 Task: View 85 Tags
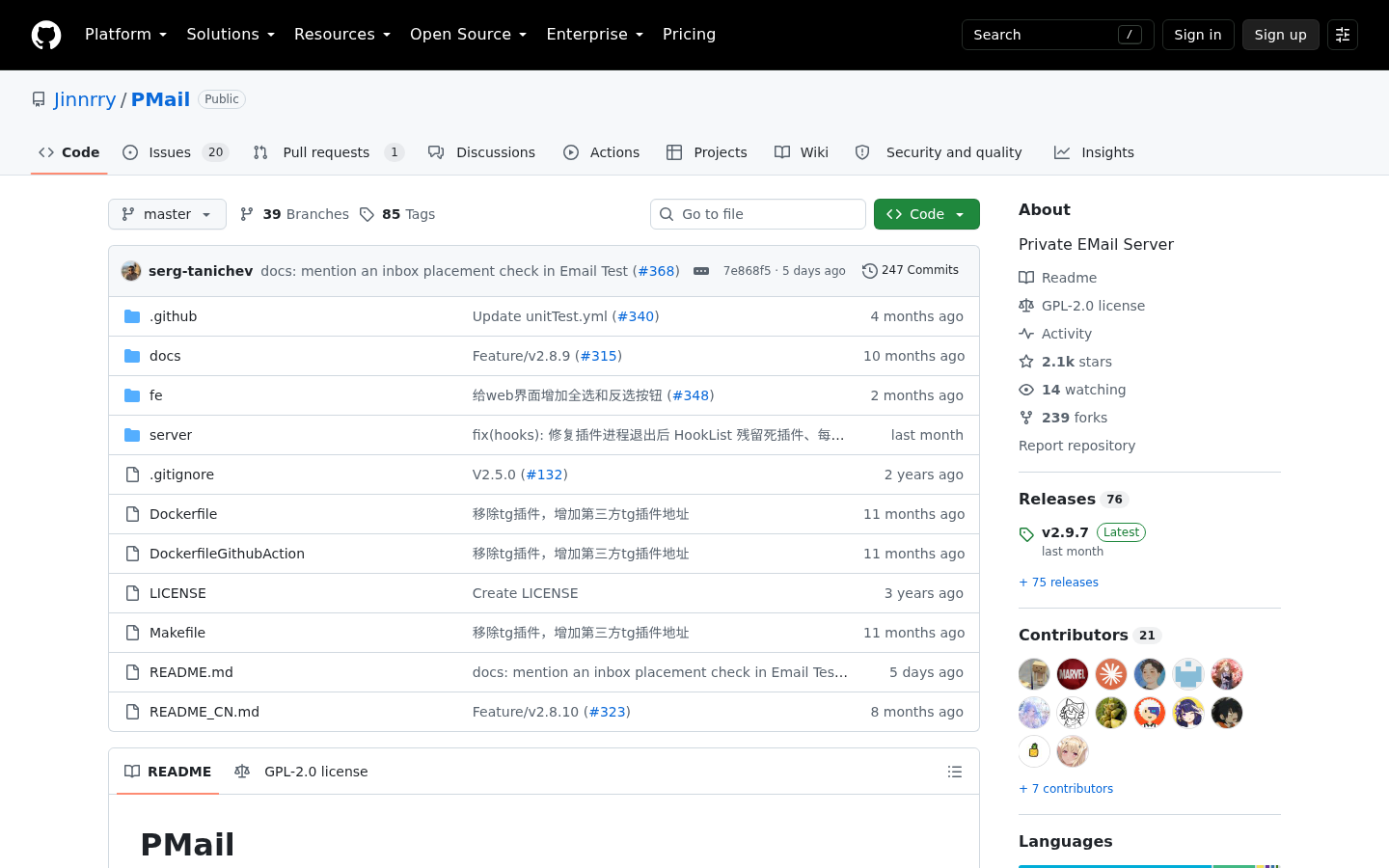(x=397, y=214)
